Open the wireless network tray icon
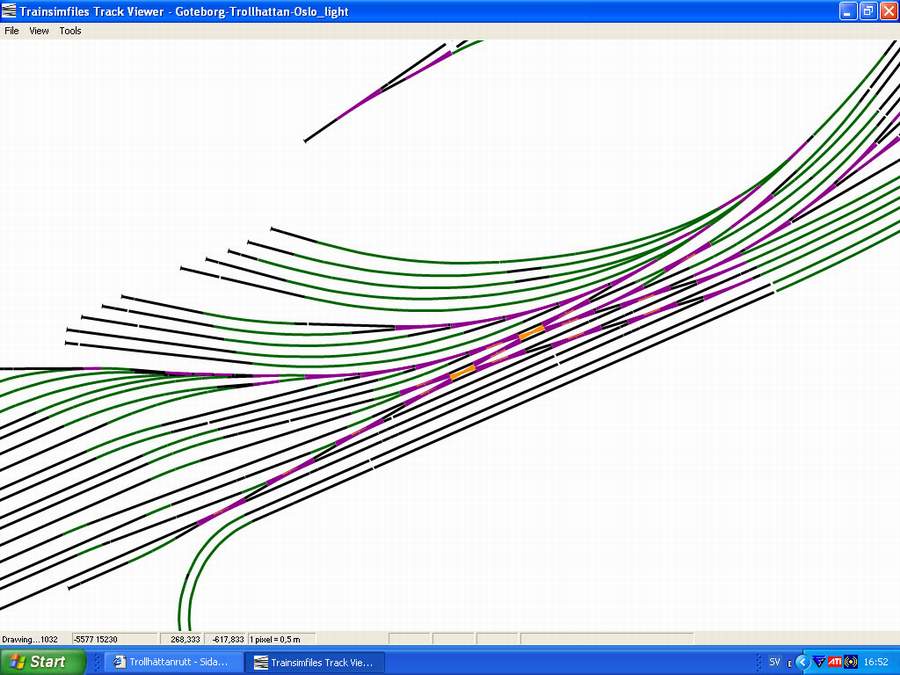Viewport: 900px width, 675px height. 851,662
